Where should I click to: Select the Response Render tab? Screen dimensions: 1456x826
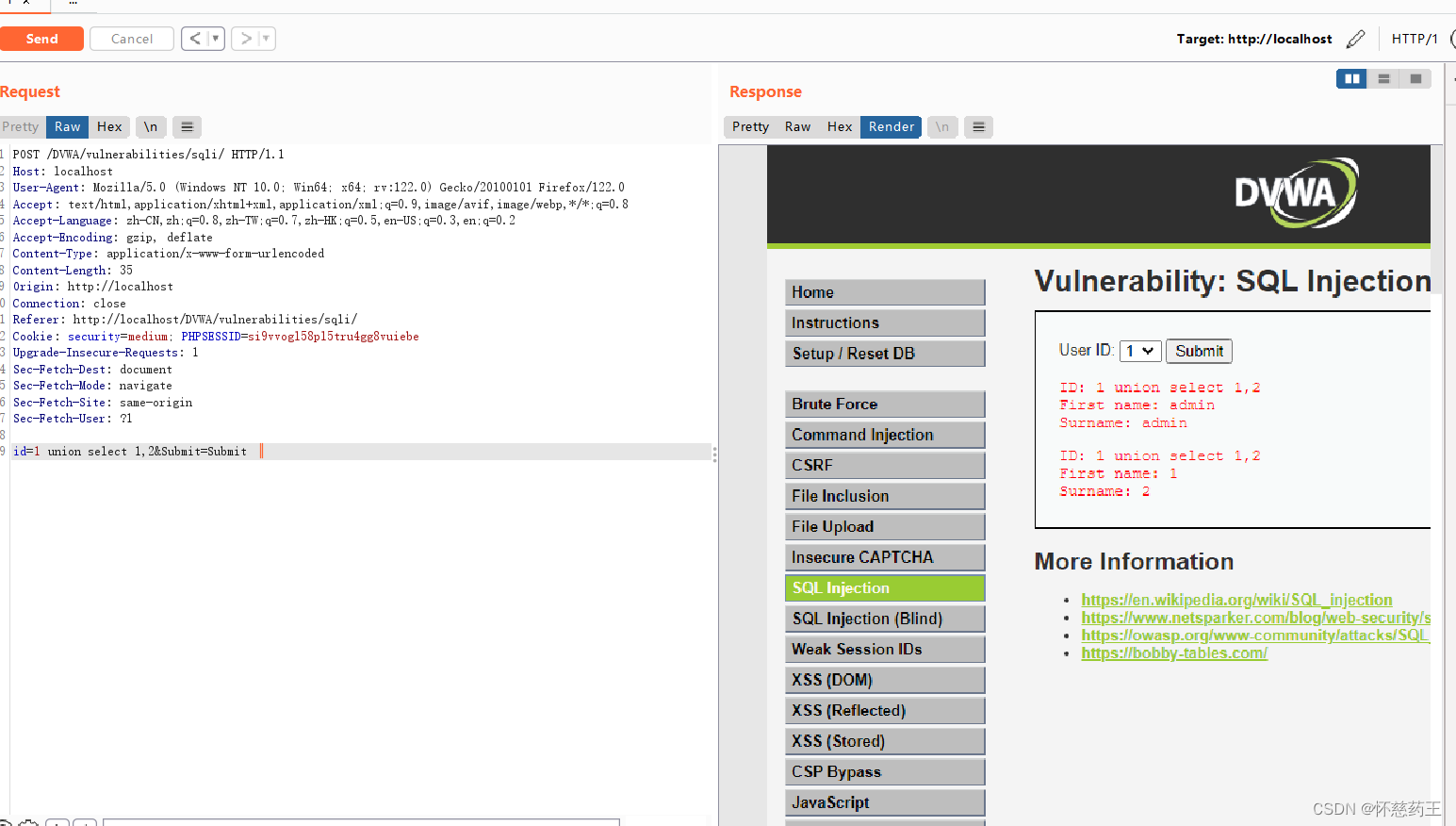892,126
